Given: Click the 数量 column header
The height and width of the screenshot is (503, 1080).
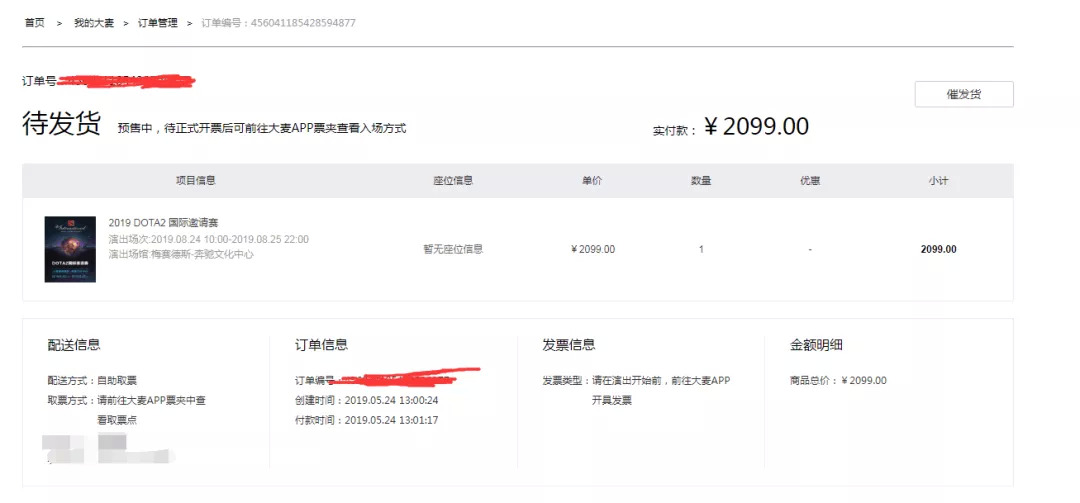Looking at the screenshot, I should coord(701,181).
